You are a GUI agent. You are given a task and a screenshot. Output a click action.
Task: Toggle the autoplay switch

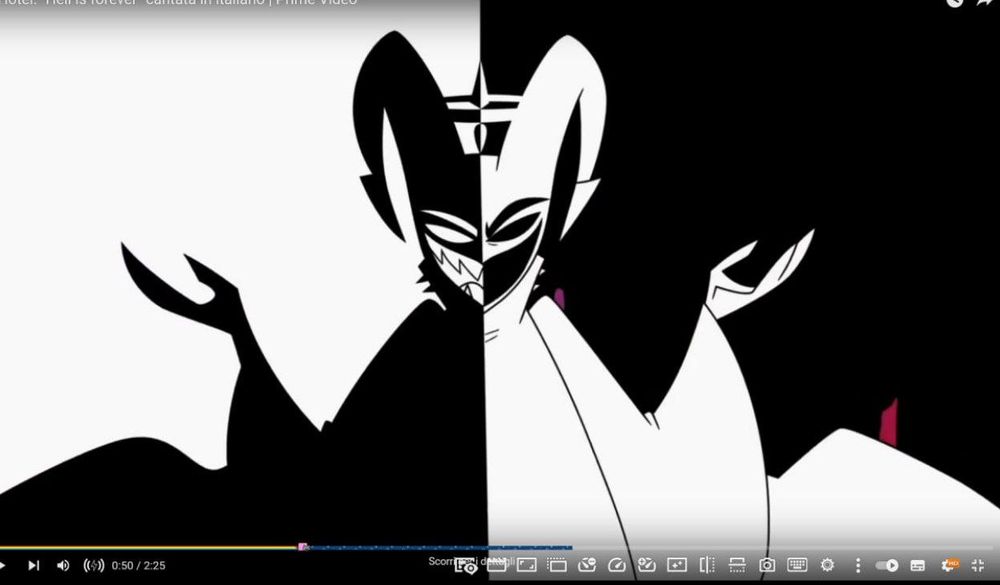[887, 565]
